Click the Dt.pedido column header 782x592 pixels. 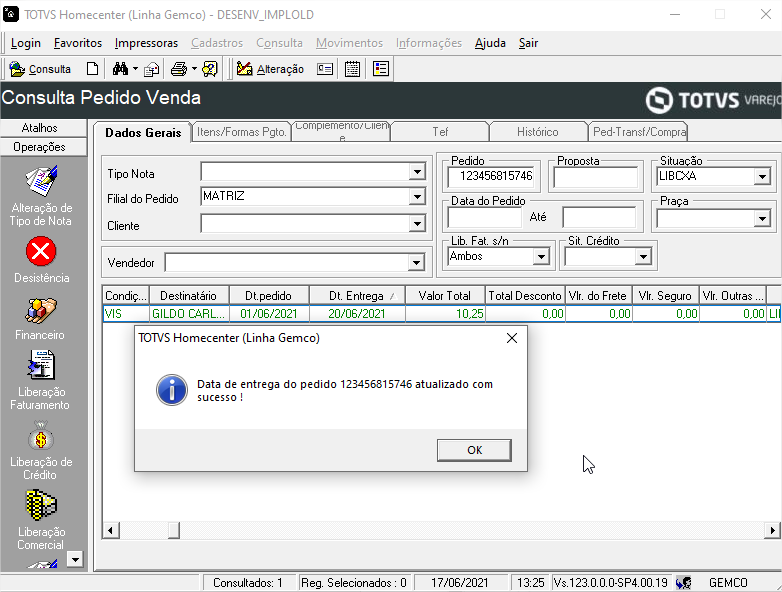click(269, 296)
